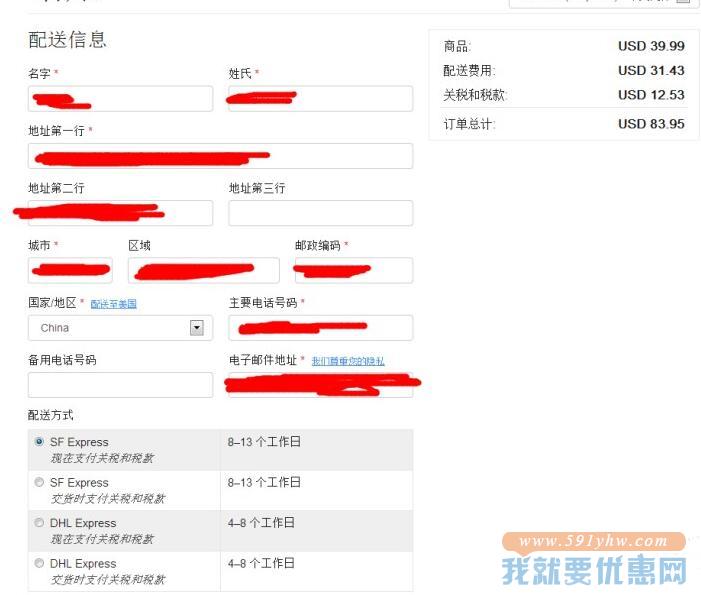Viewport: 701px width, 595px height.
Task: Click the 配送信息 heading
Action: coord(68,39)
